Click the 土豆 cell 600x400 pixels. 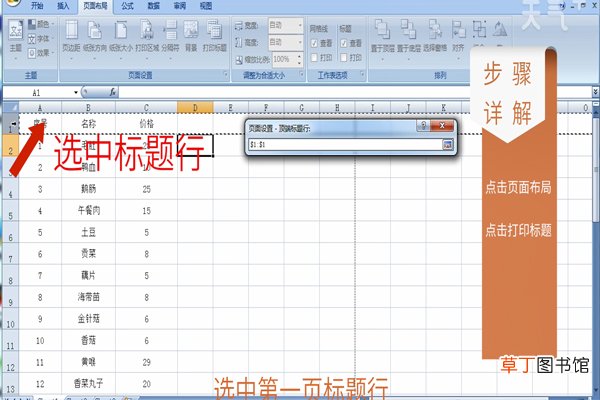click(x=88, y=232)
